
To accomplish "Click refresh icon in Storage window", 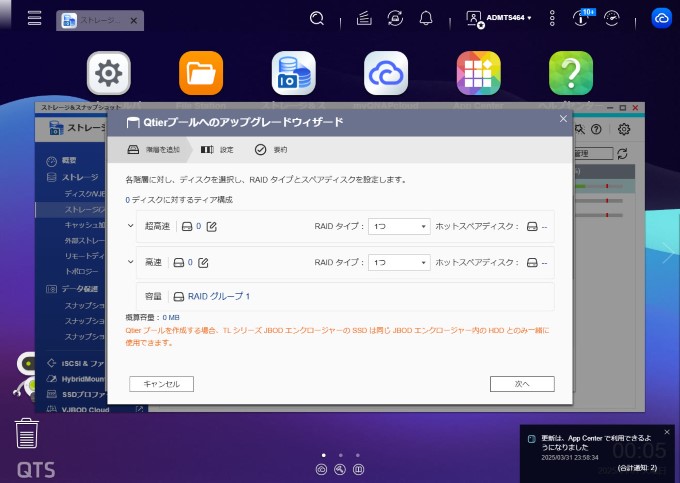I will [x=622, y=153].
